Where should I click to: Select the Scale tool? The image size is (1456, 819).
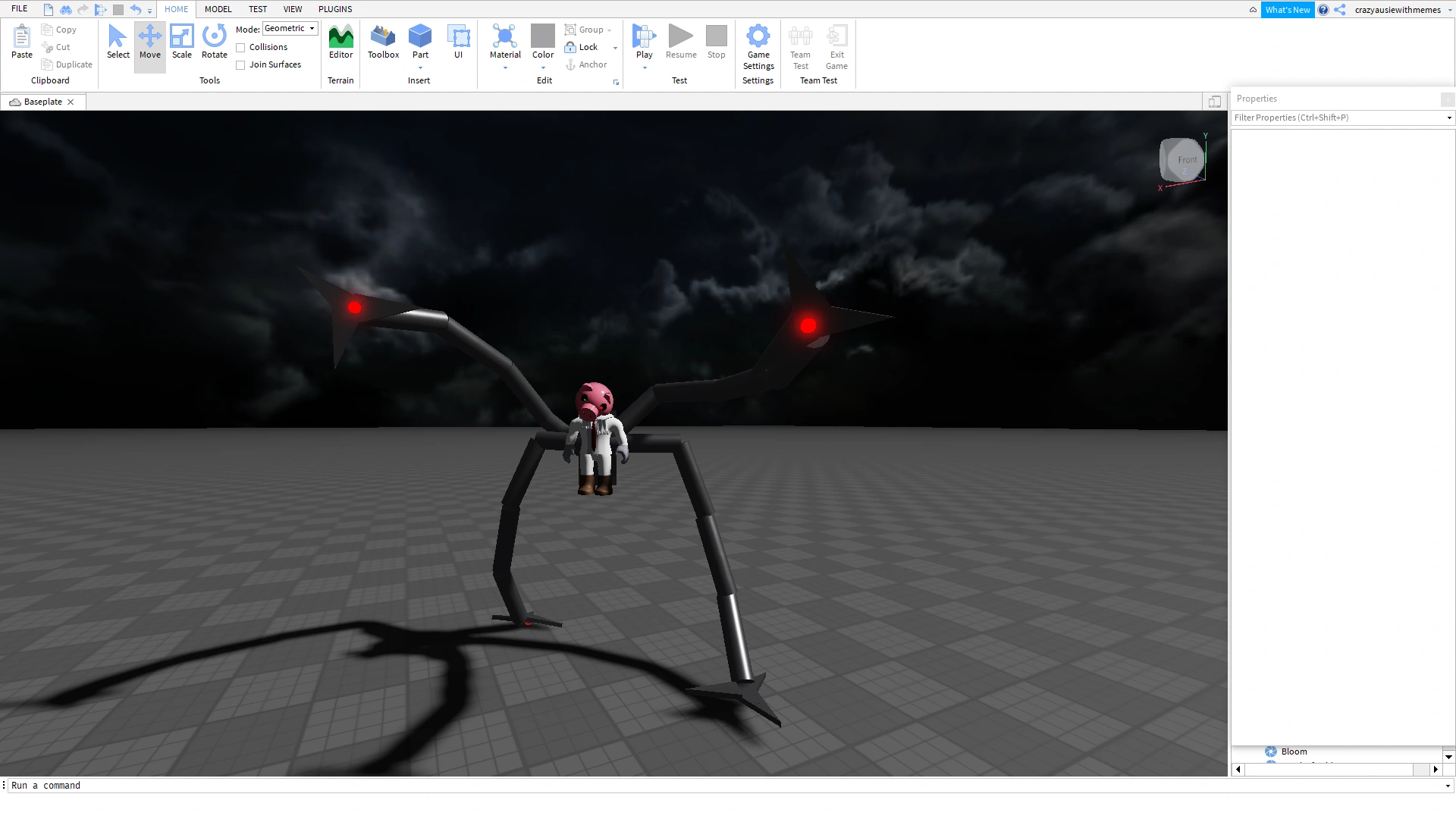click(182, 42)
